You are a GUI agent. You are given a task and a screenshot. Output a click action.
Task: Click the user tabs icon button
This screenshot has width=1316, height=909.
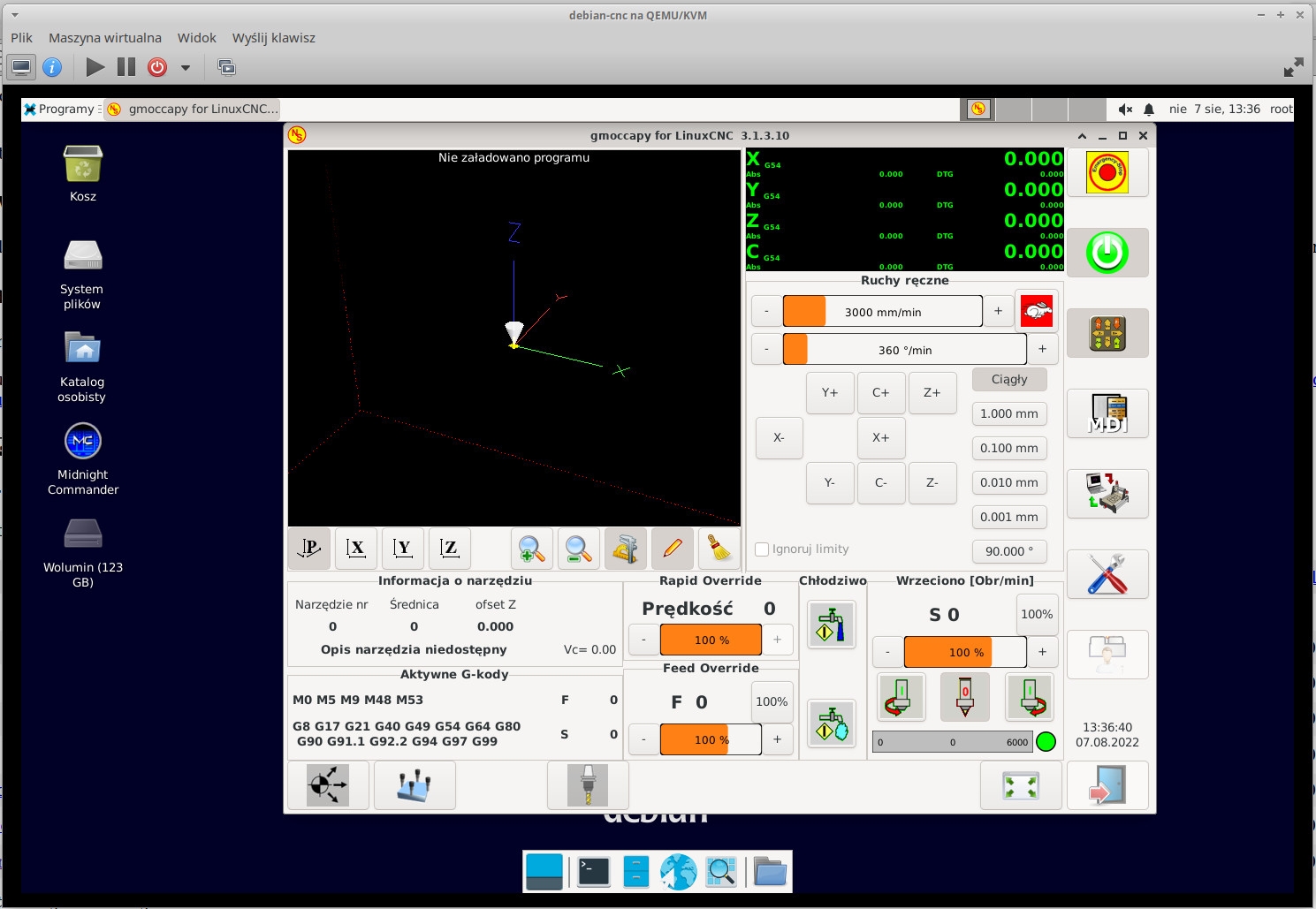1107,655
